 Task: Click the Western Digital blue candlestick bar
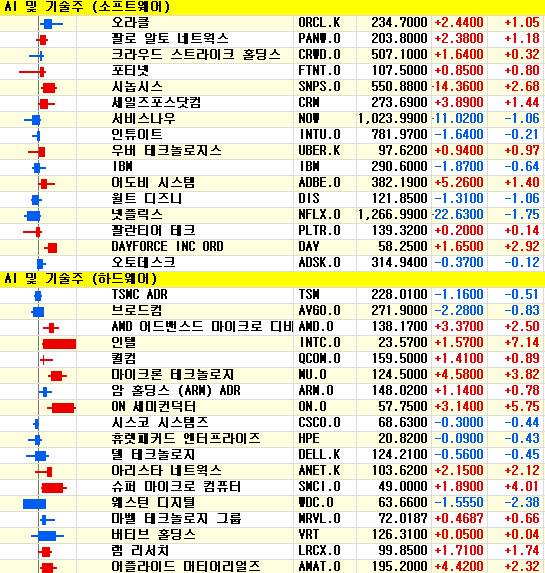point(34,504)
